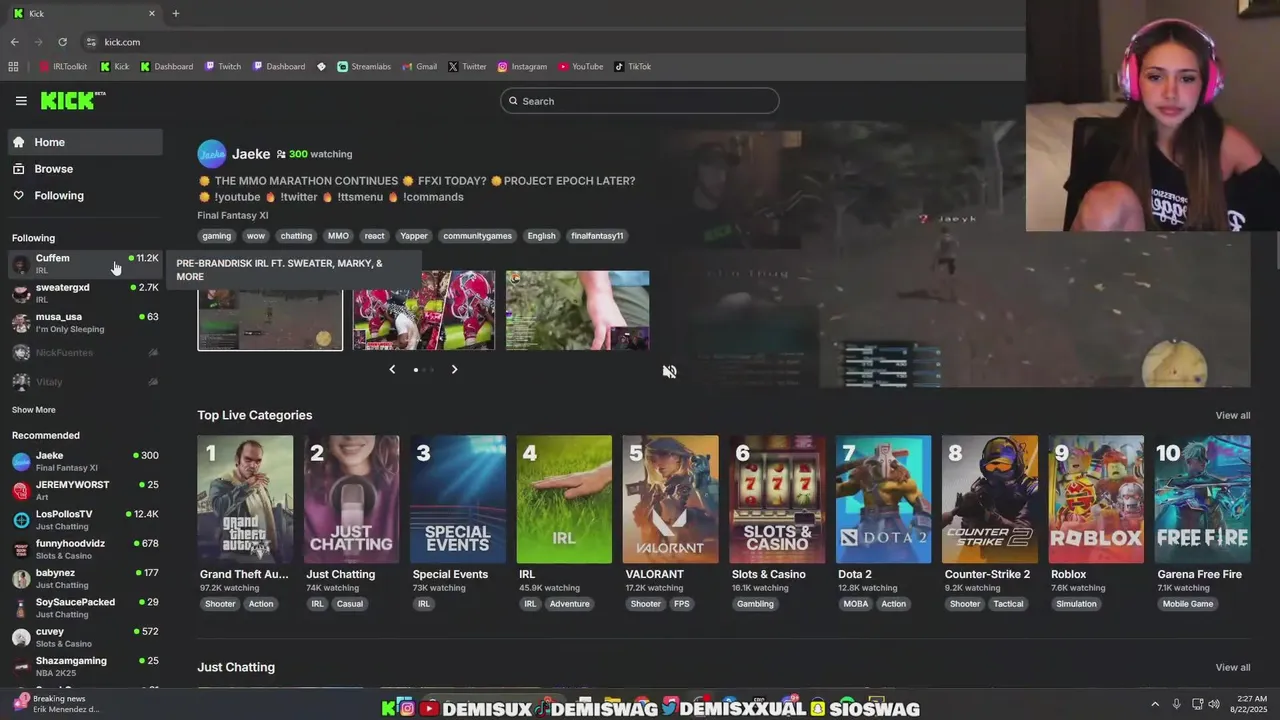Image resolution: width=1280 pixels, height=720 pixels.
Task: Click Jaeke's avatar in the featured stream
Action: [212, 154]
